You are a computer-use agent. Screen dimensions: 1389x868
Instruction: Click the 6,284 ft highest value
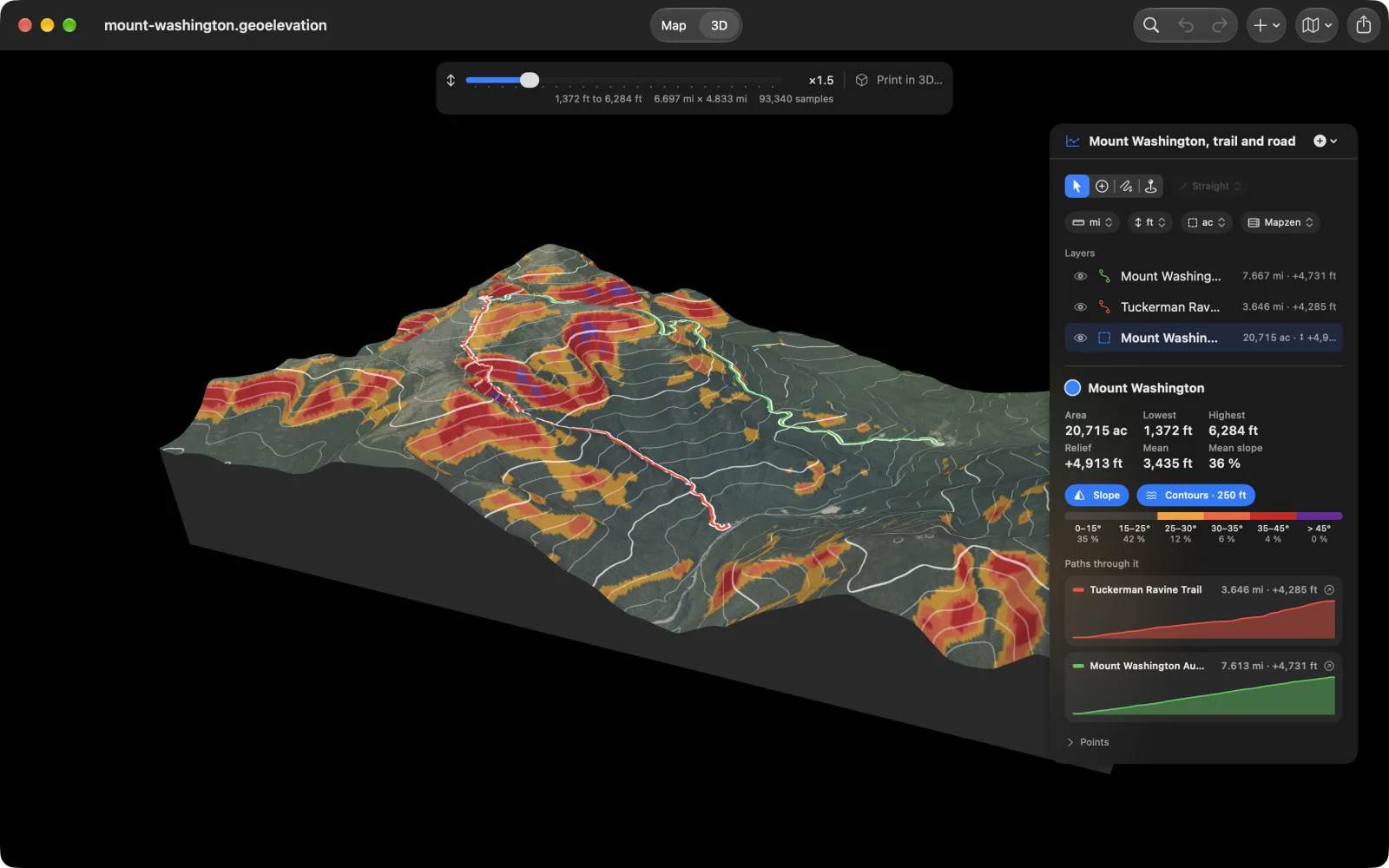[1233, 431]
